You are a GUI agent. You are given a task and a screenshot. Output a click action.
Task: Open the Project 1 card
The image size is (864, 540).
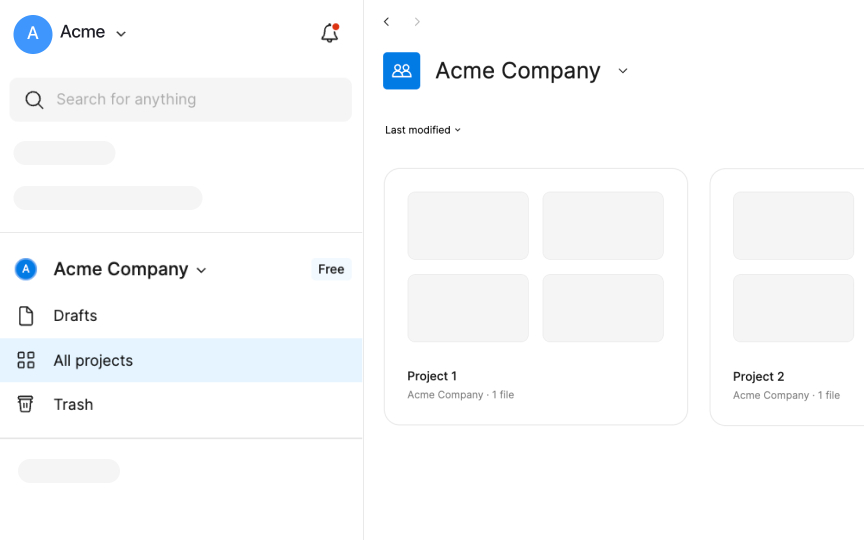click(x=536, y=297)
